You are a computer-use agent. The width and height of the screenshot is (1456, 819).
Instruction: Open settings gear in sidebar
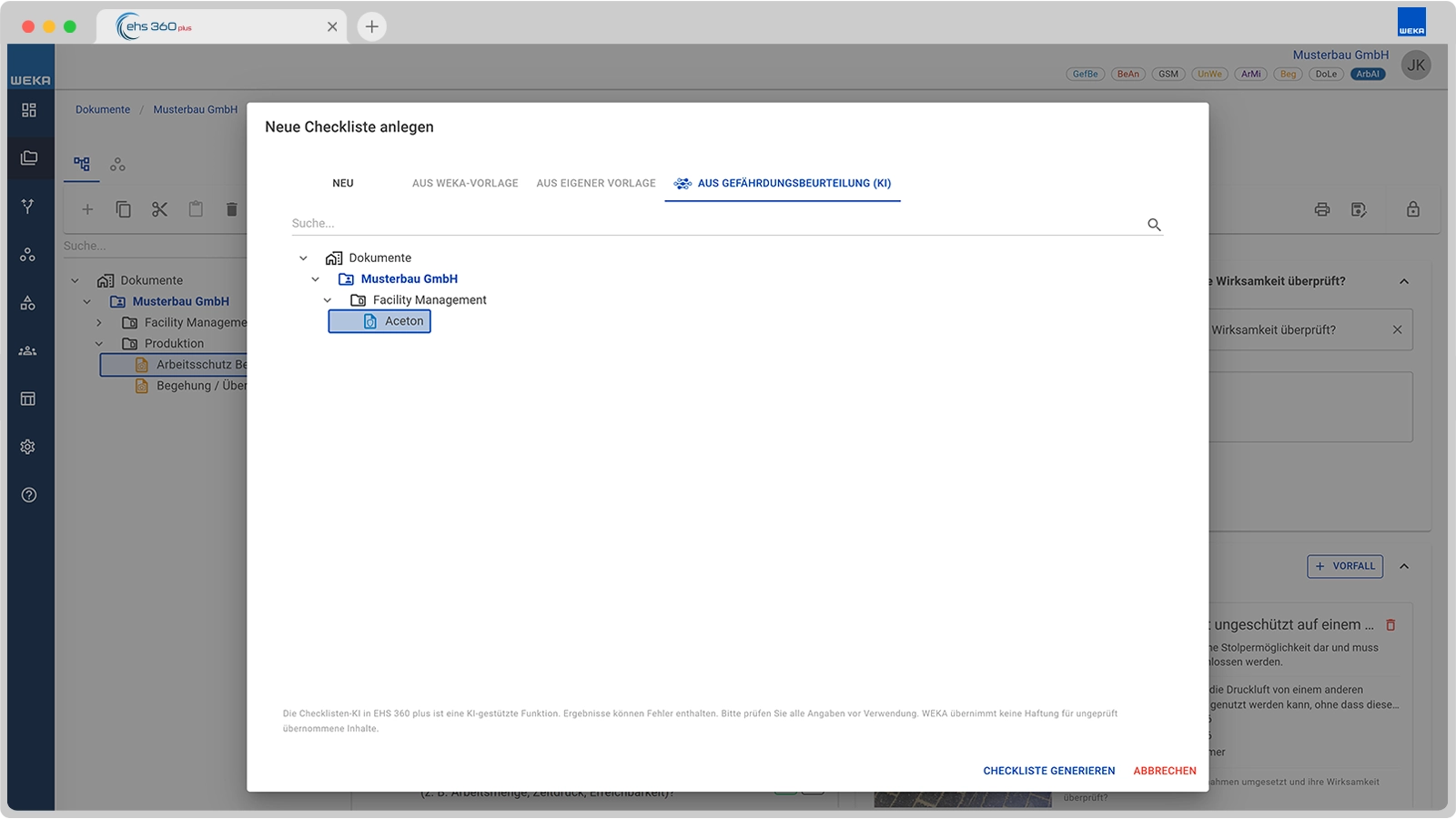(x=28, y=447)
